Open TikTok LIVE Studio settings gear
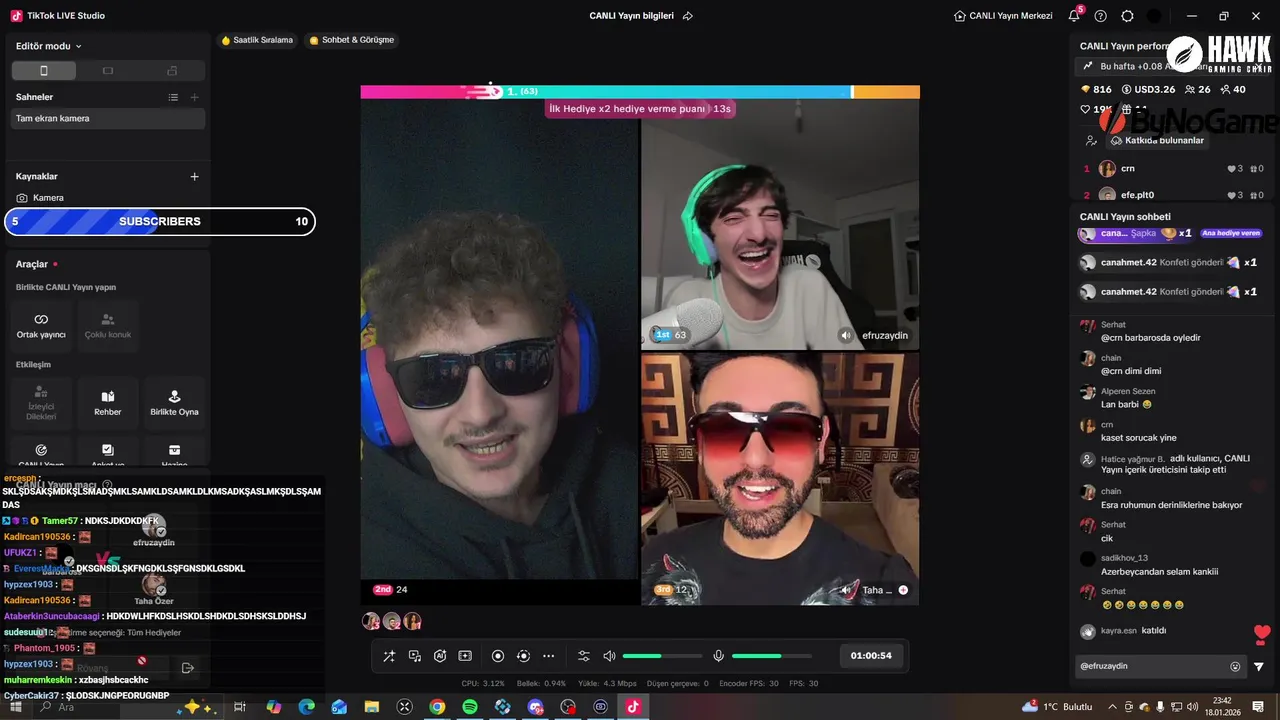This screenshot has width=1280, height=720. point(1128,16)
